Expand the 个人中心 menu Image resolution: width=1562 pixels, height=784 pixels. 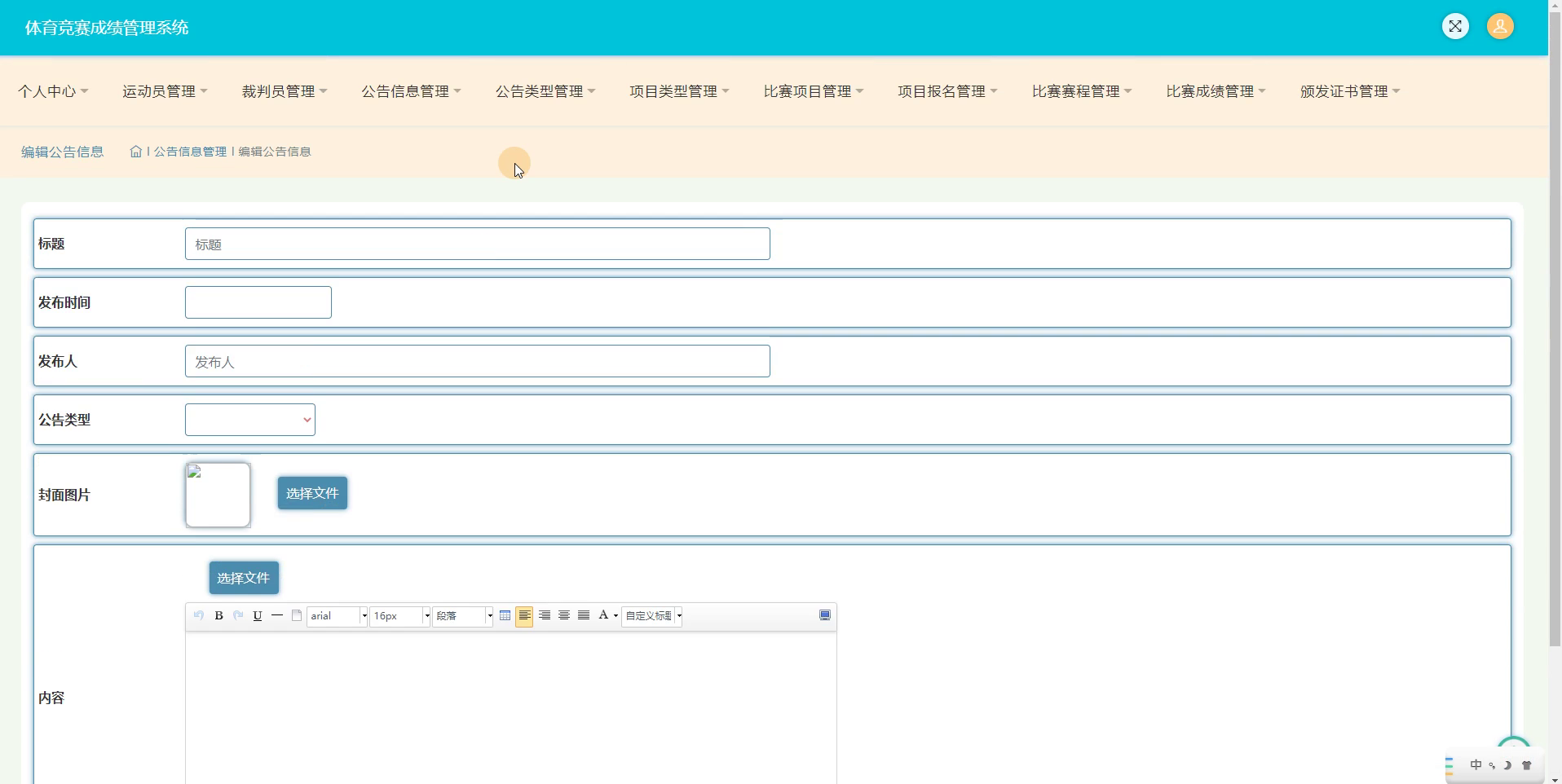pyautogui.click(x=53, y=91)
